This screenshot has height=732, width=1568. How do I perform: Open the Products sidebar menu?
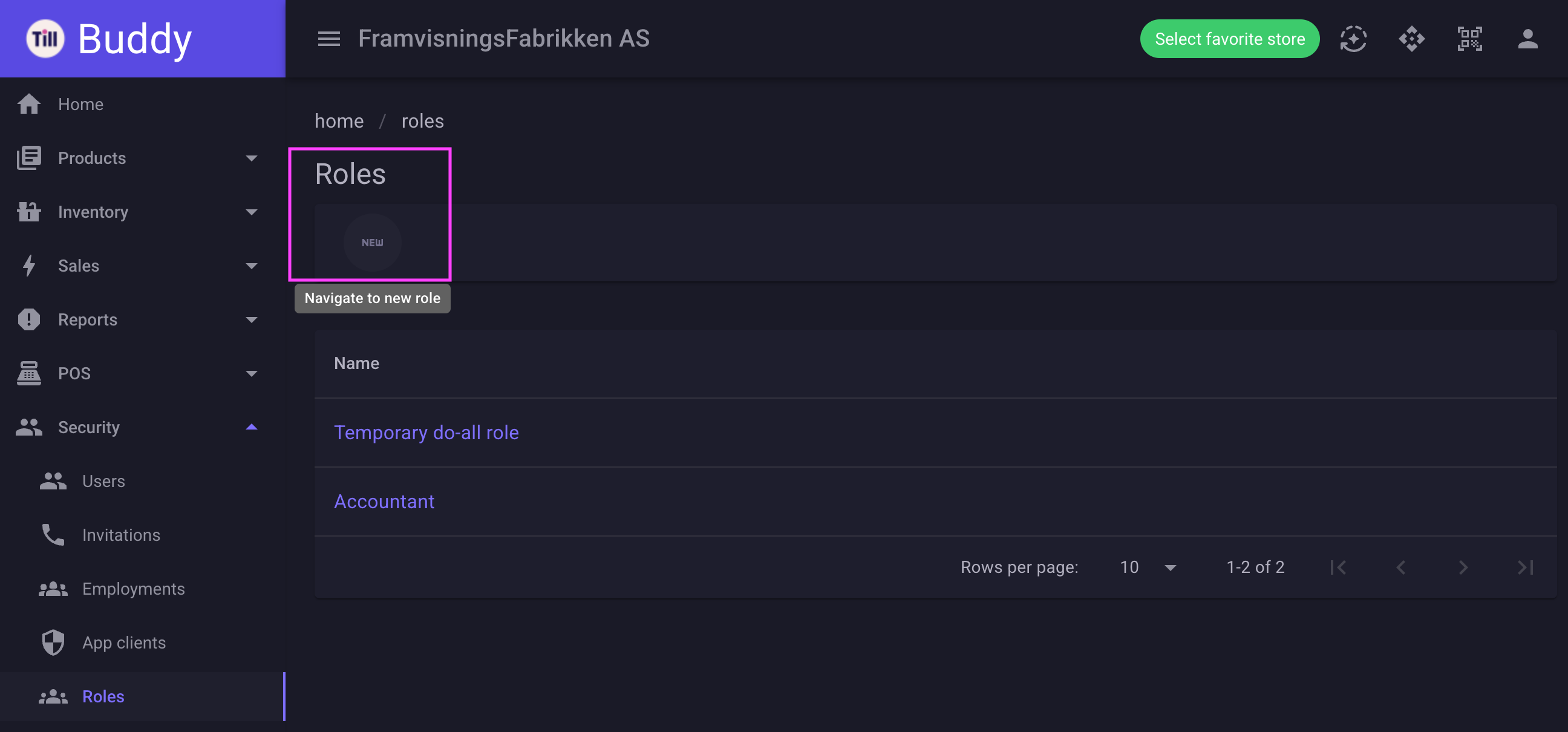(x=92, y=158)
